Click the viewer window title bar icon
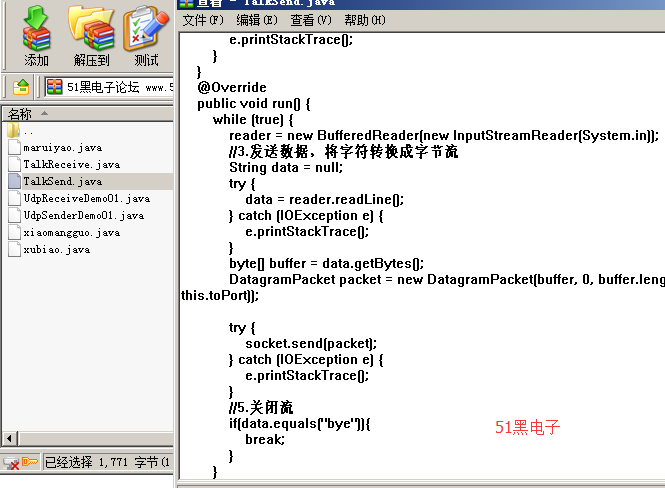This screenshot has width=665, height=488. 186,3
